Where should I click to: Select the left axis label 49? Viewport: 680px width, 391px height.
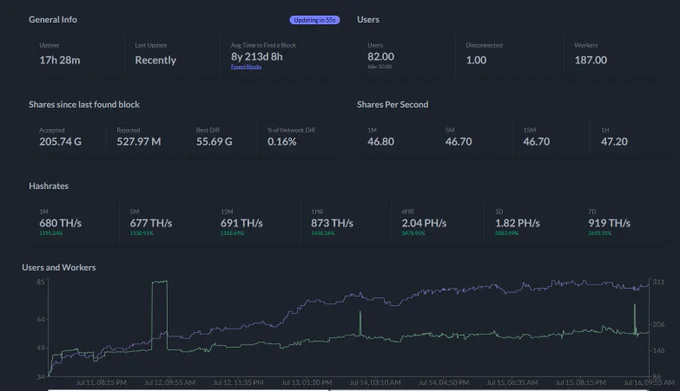pyautogui.click(x=40, y=348)
